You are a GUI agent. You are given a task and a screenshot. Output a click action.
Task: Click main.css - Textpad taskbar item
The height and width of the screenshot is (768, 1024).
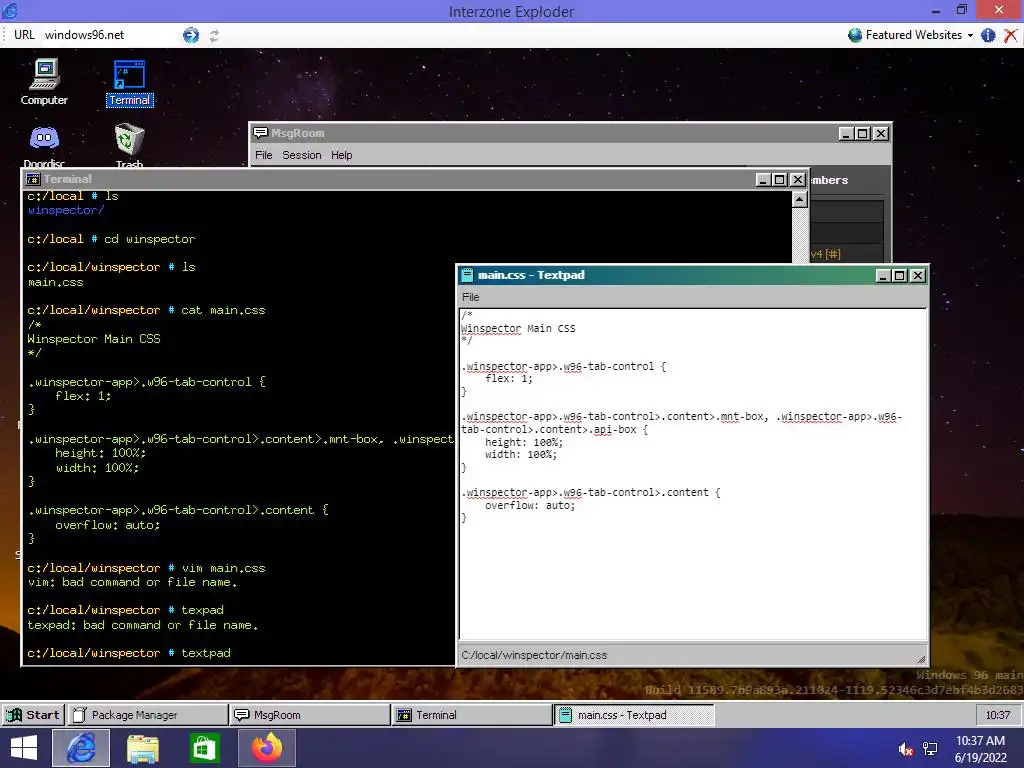634,715
